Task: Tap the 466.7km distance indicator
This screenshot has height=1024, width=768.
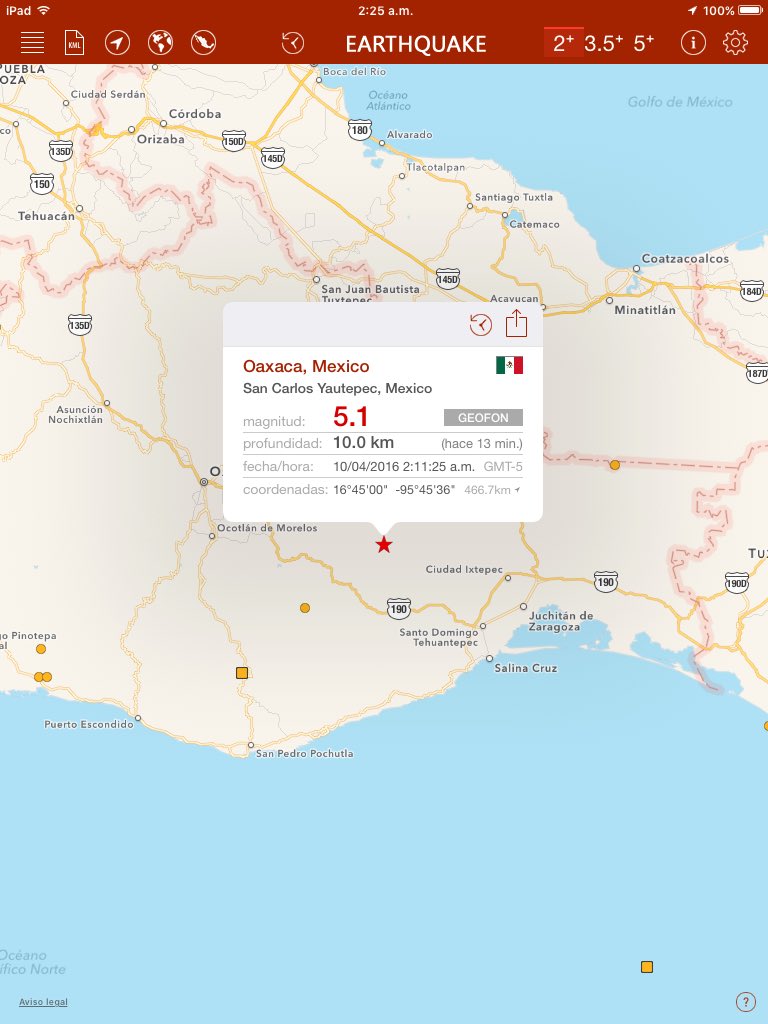Action: 492,490
